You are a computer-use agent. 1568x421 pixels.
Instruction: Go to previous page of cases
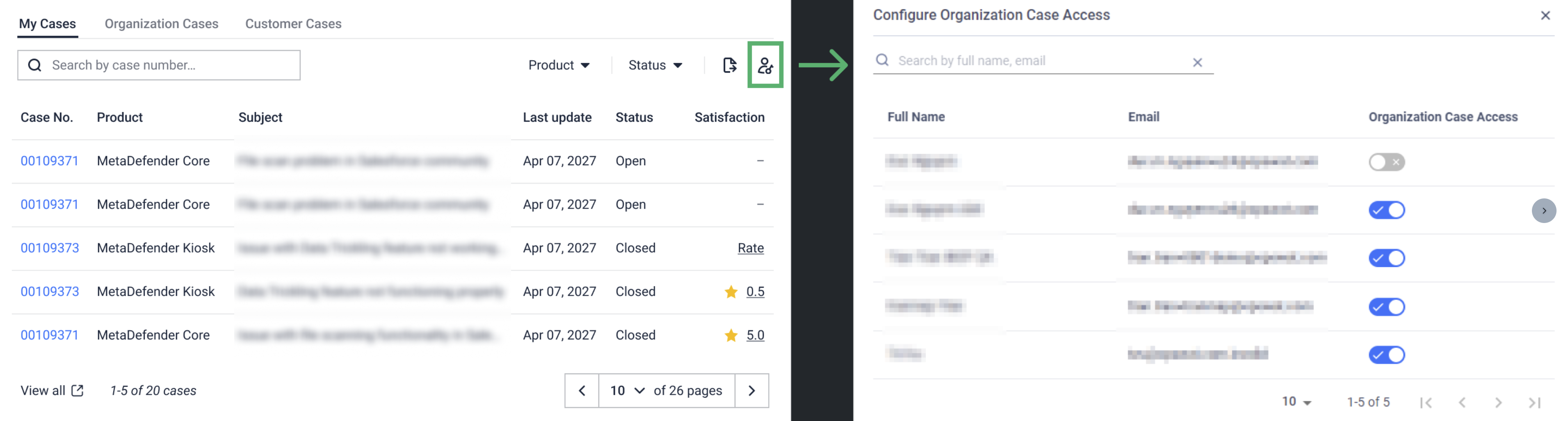(582, 391)
